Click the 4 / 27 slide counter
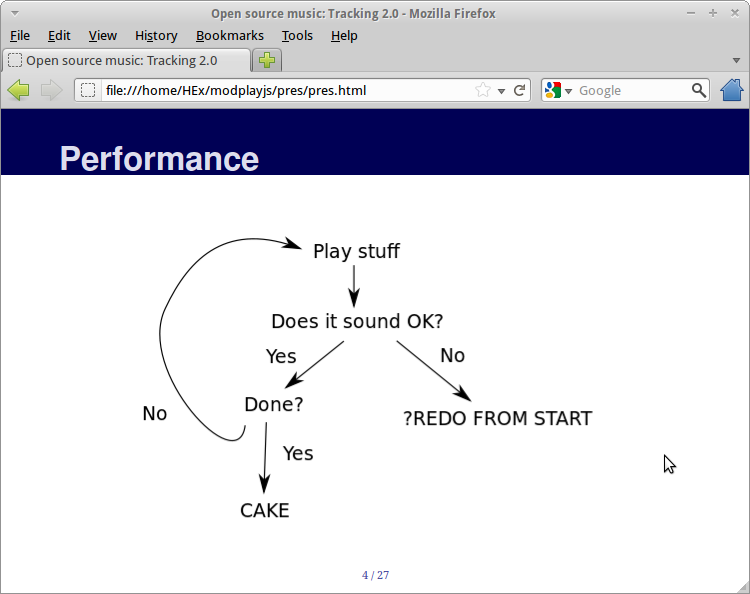 pos(375,575)
